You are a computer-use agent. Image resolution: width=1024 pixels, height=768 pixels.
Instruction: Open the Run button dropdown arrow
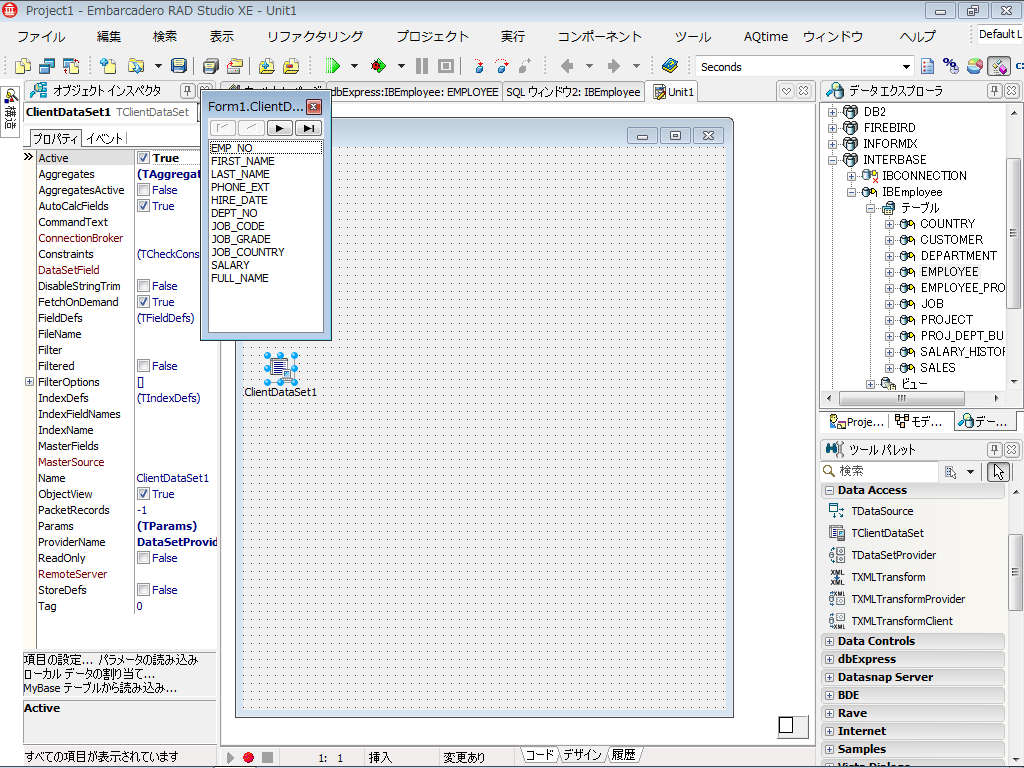[x=354, y=66]
